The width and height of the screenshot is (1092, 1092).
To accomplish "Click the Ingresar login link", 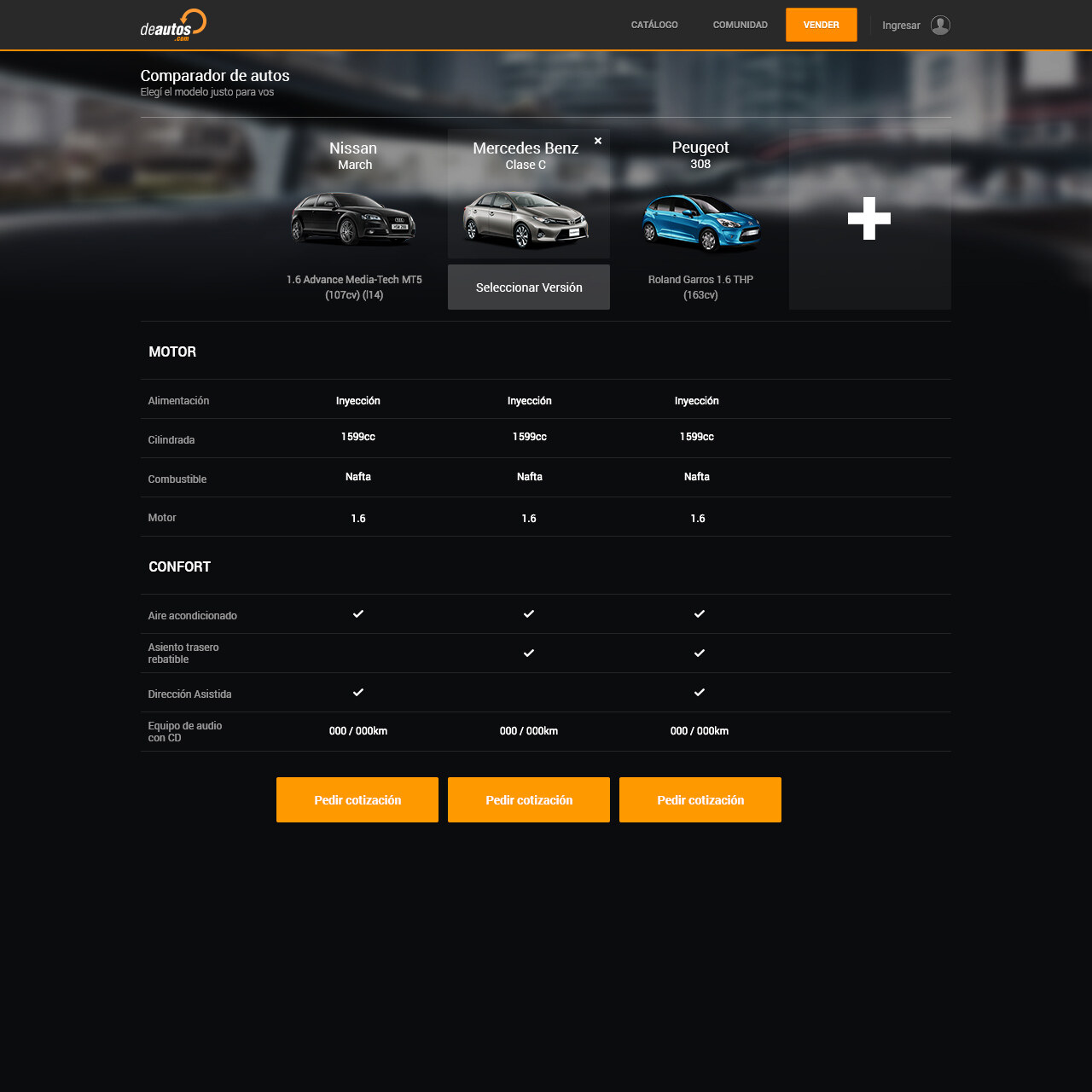I will point(901,26).
